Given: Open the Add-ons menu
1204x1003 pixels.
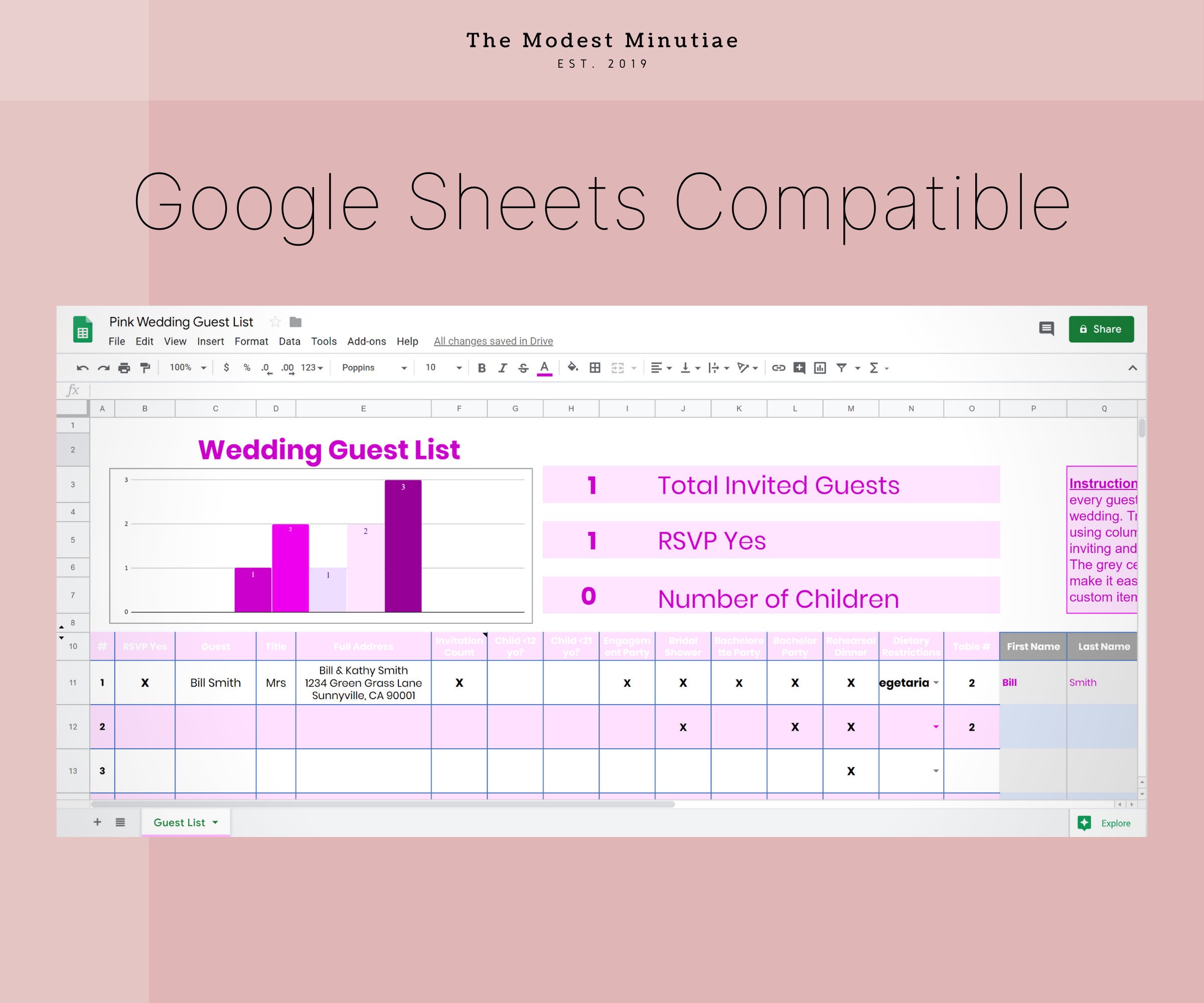Looking at the screenshot, I should tap(366, 341).
